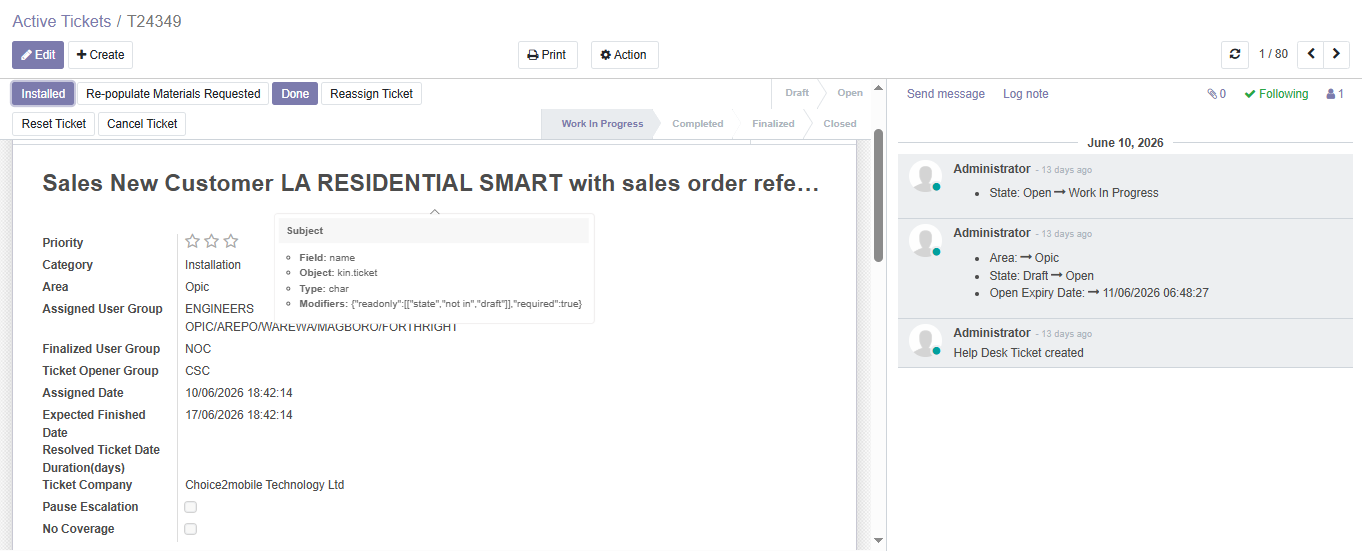Click Ticket Opener Group value CSC
The height and width of the screenshot is (551, 1362).
pyautogui.click(x=198, y=371)
